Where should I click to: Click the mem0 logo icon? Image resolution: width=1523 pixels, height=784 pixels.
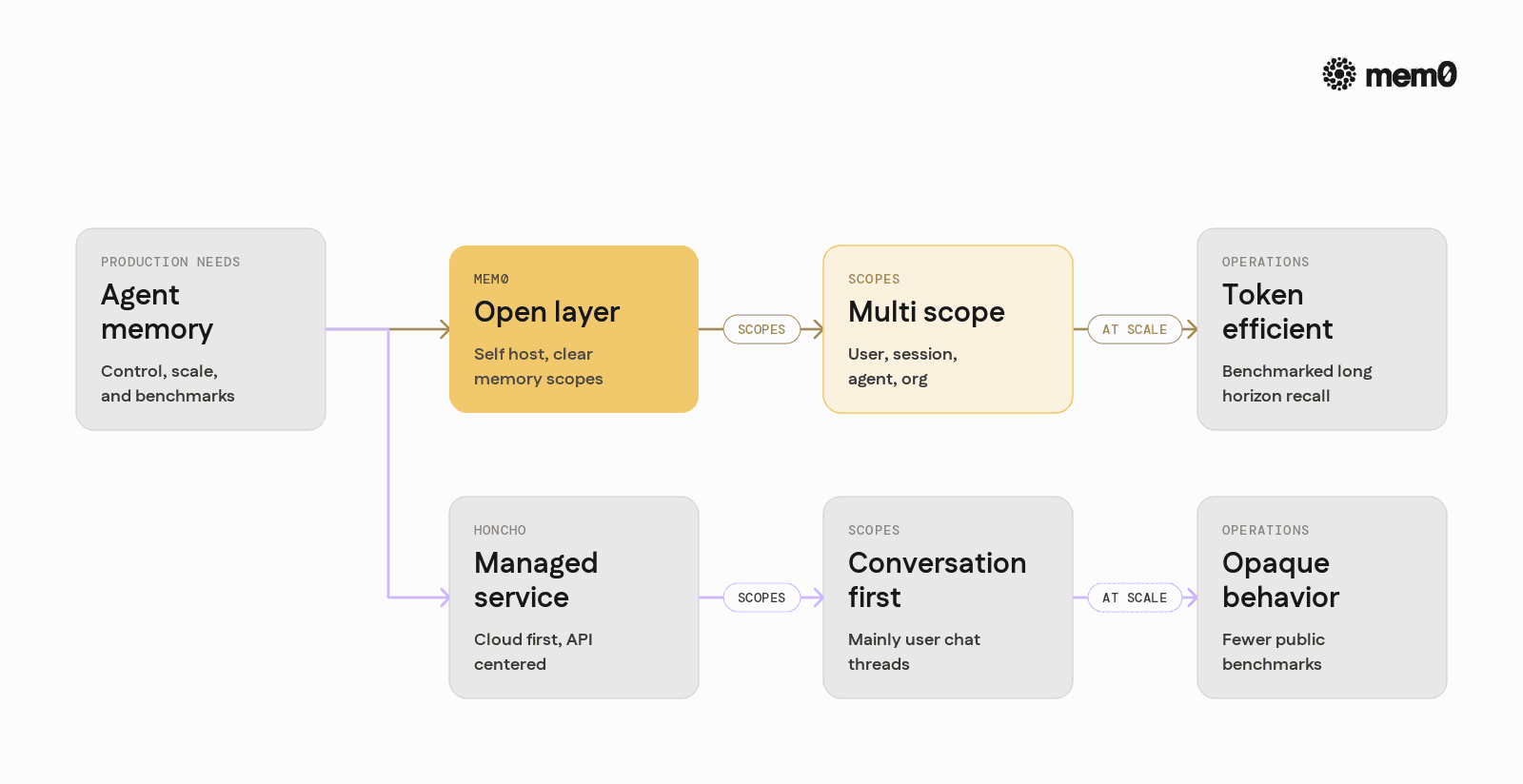pos(1339,74)
